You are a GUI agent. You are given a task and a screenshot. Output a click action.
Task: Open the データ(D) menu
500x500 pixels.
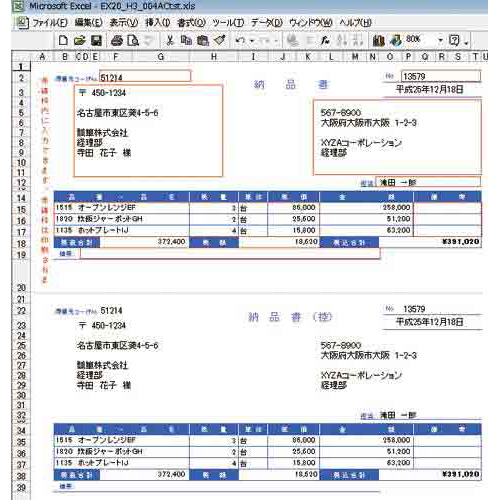coord(267,23)
